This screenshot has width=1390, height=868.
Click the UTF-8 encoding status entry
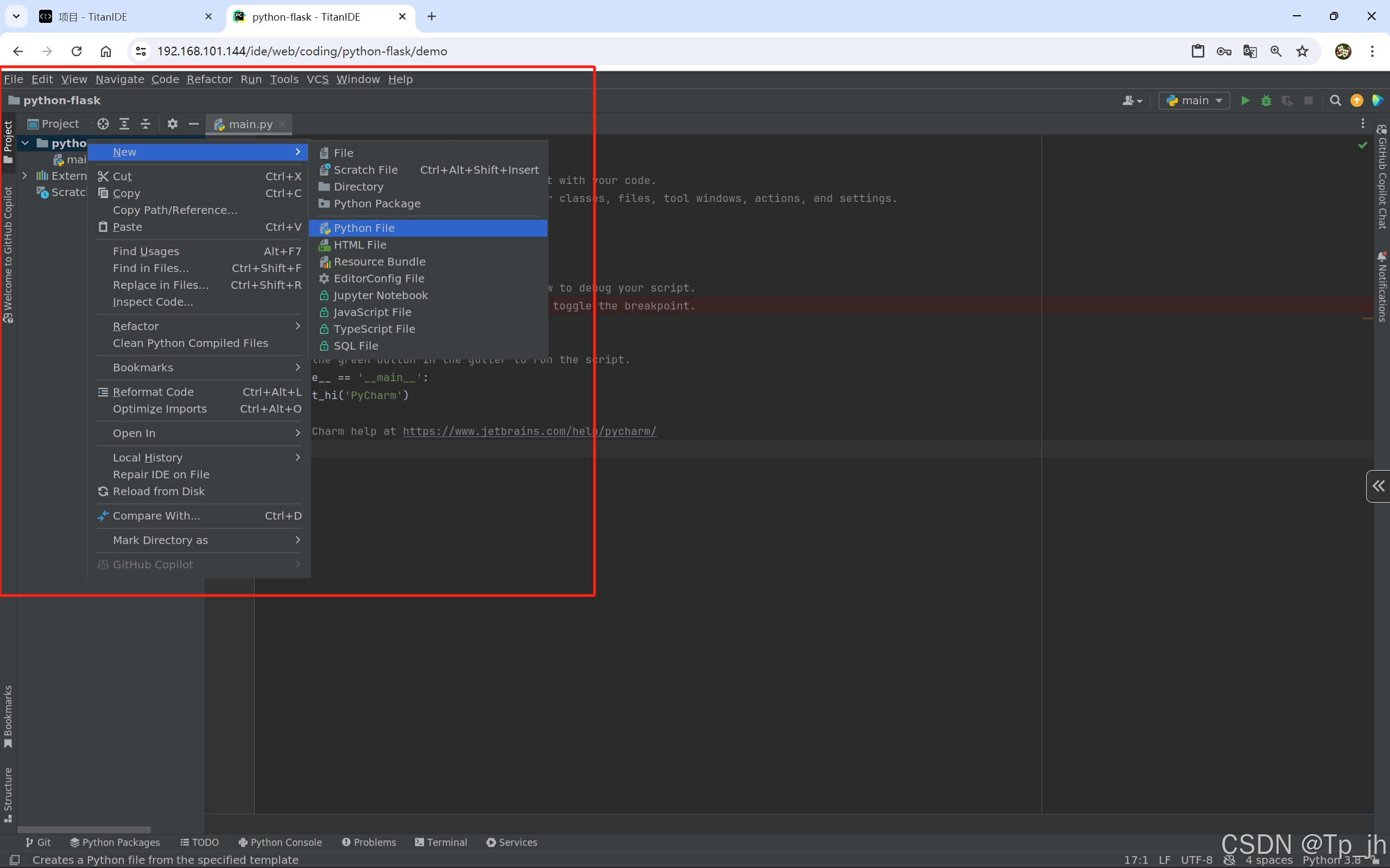(x=1197, y=859)
